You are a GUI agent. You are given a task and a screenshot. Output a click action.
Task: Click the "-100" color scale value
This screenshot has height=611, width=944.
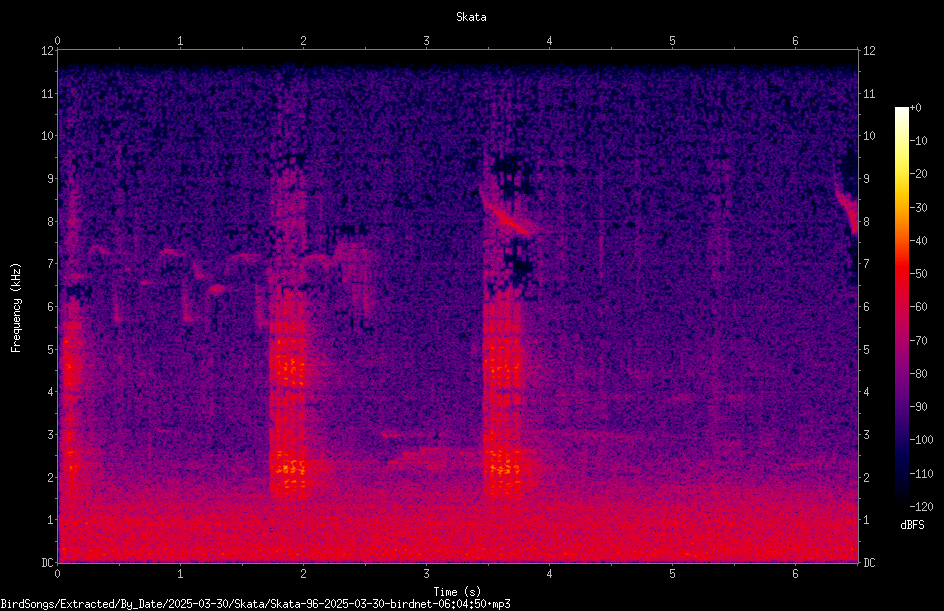[921, 440]
